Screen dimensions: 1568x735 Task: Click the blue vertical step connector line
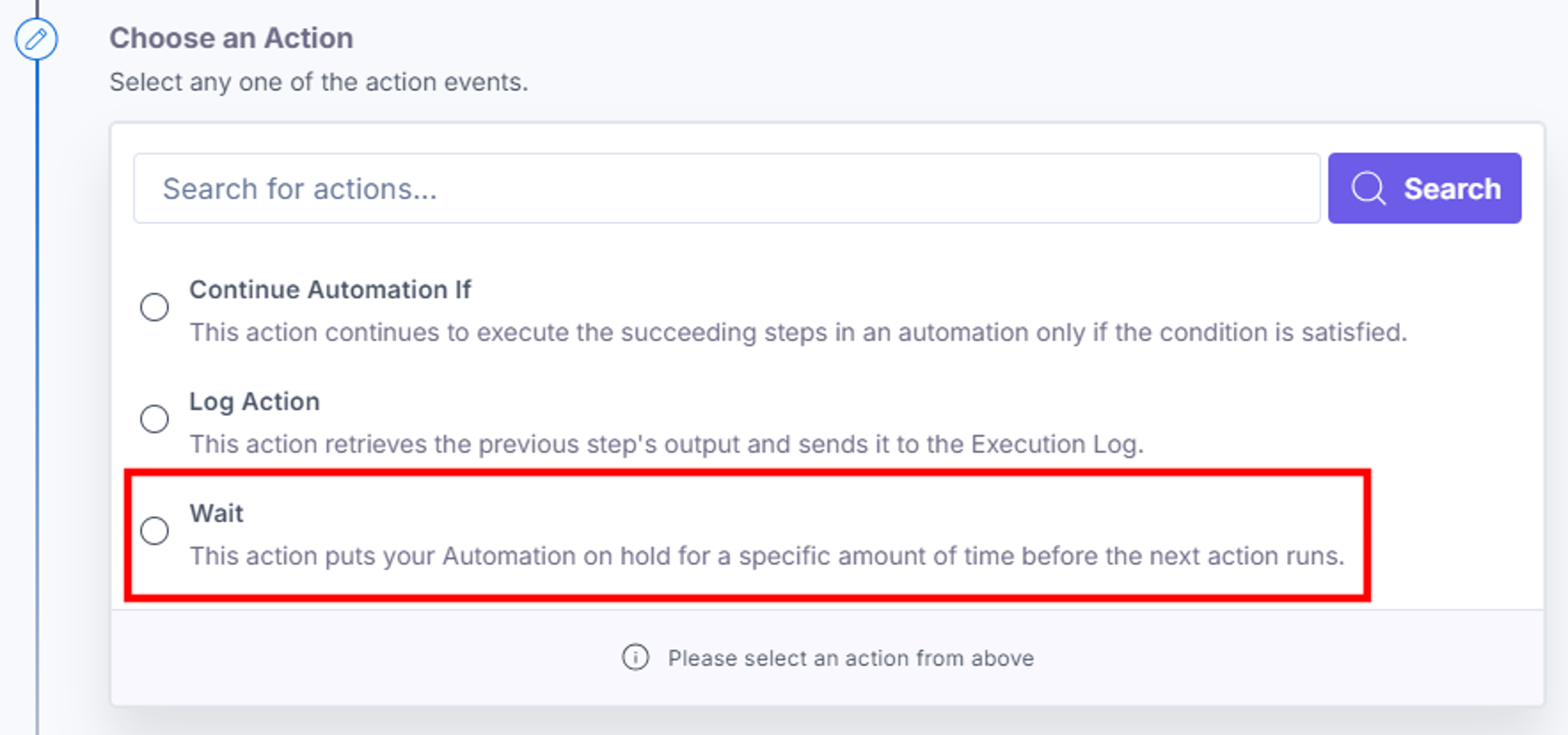point(36,365)
